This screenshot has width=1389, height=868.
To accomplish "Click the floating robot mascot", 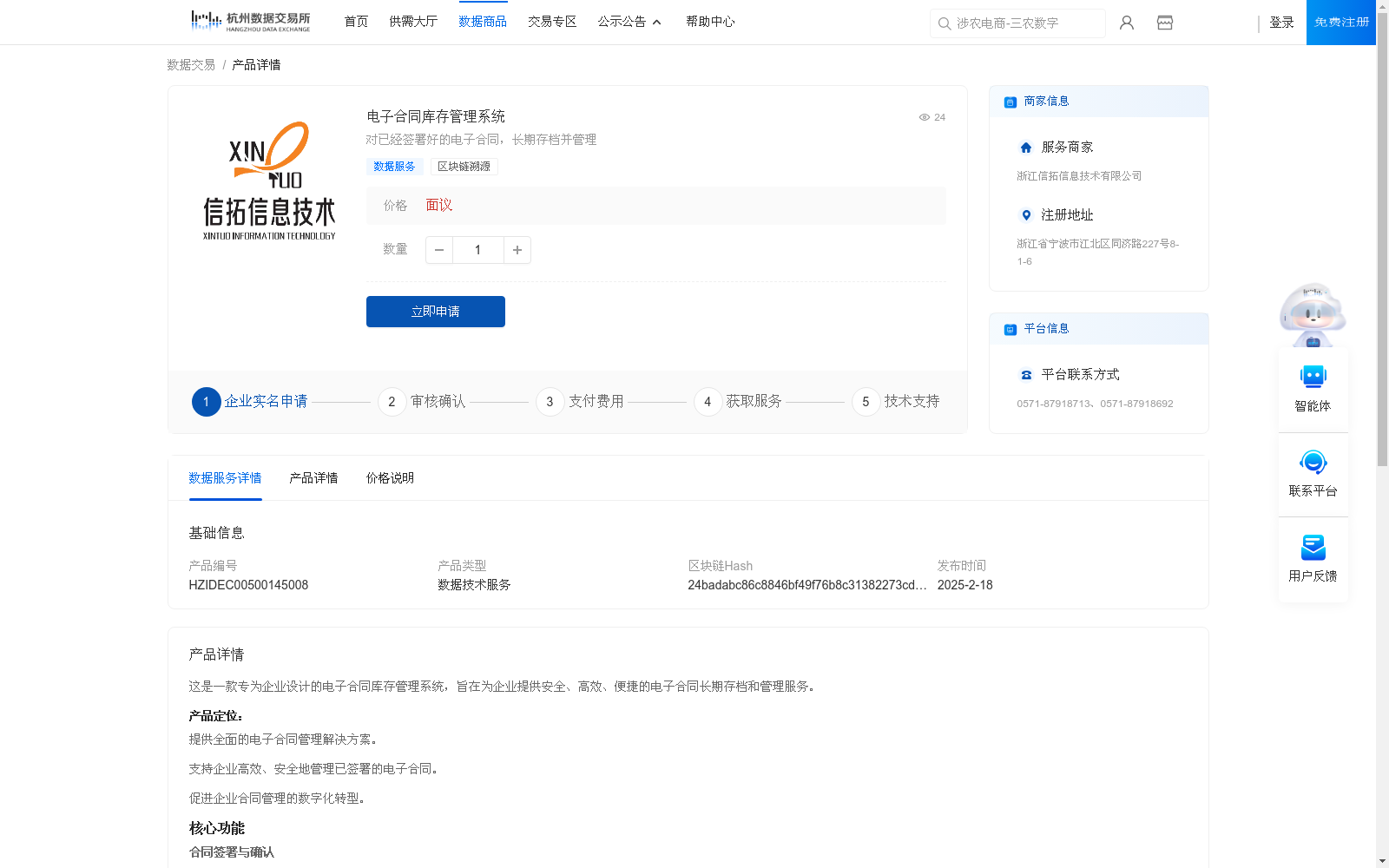I will (x=1313, y=314).
